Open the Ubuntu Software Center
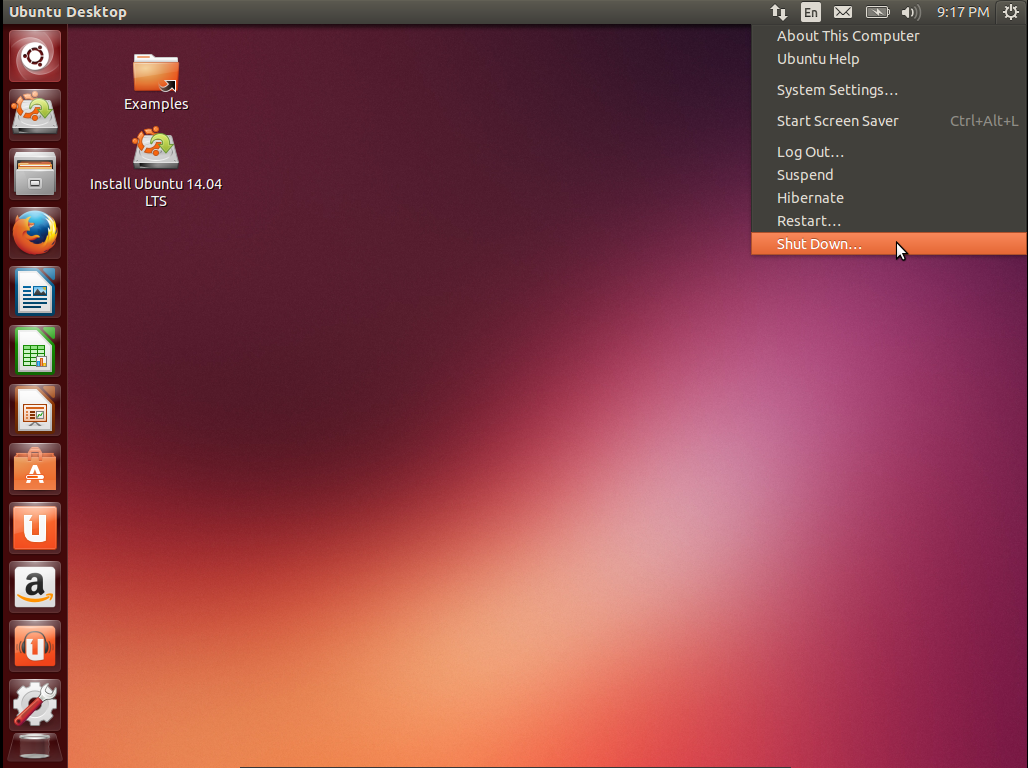 [x=34, y=468]
